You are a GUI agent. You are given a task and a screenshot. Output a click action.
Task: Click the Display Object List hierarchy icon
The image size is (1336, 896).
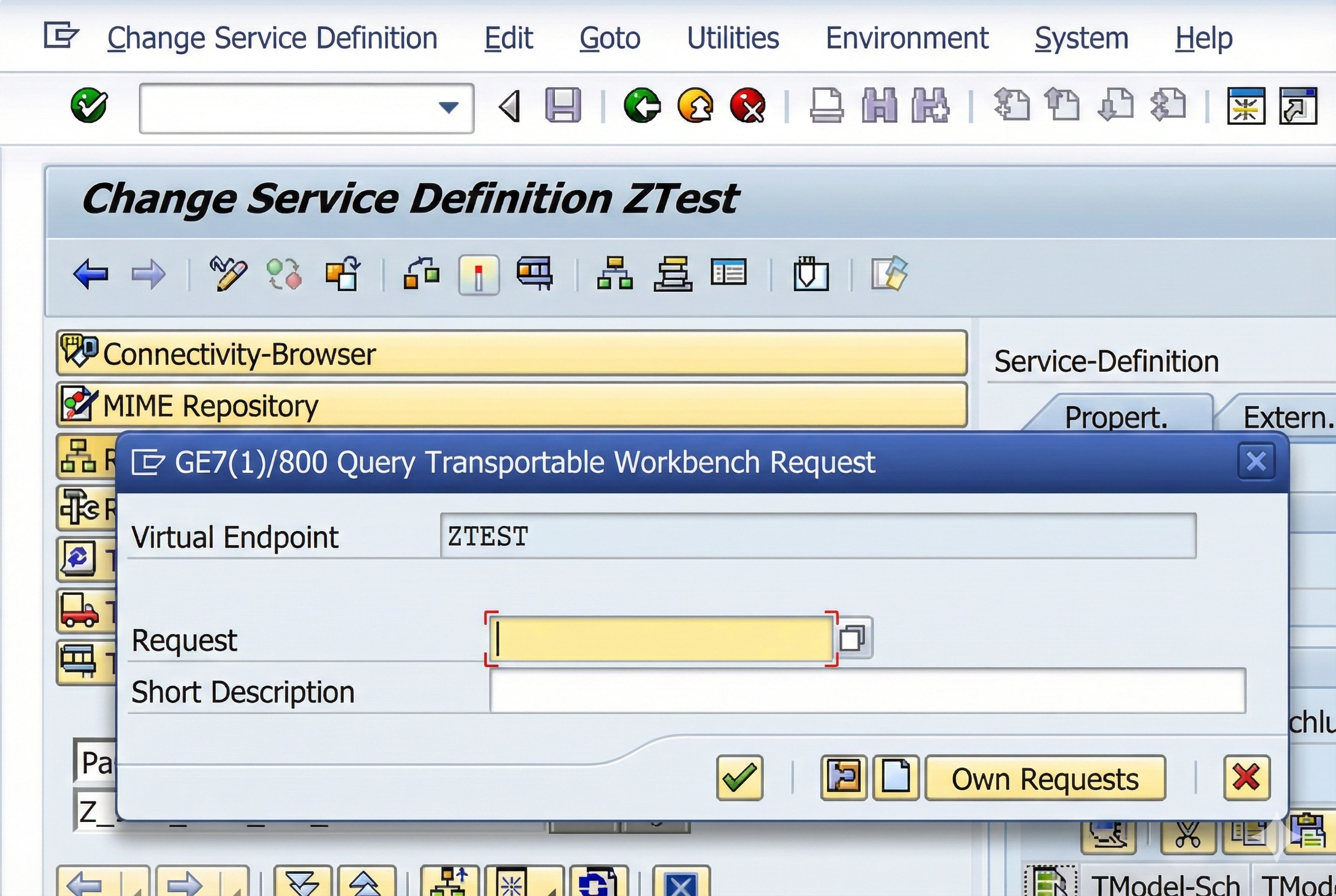coord(615,274)
